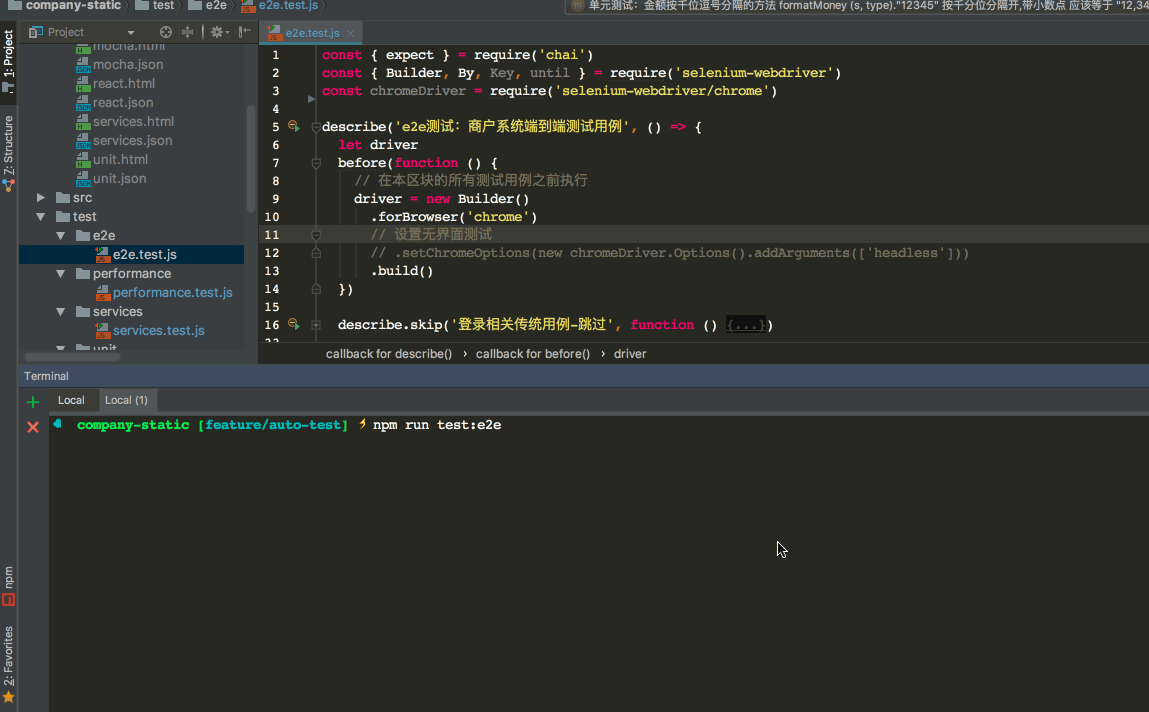Screen dimensions: 1149x712
Task: Click the folder icon next to services
Action: (83, 311)
